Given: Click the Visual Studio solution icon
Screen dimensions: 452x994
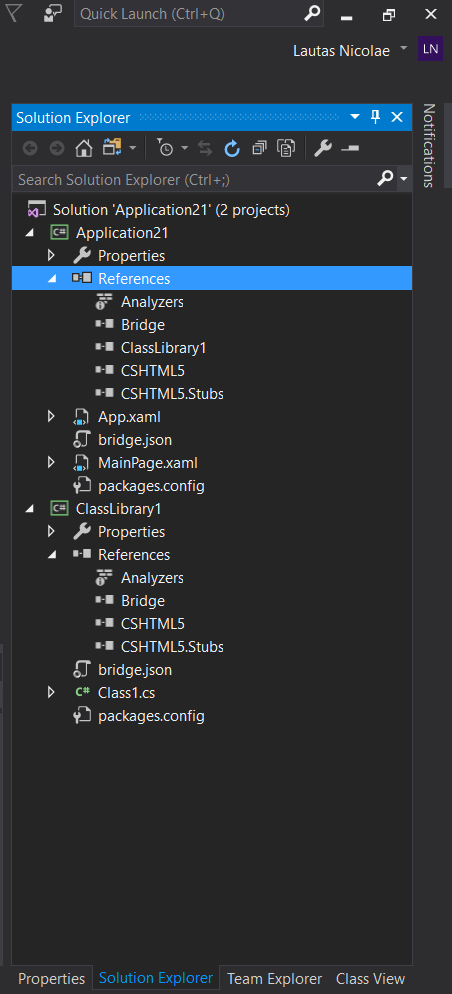Looking at the screenshot, I should coord(36,210).
